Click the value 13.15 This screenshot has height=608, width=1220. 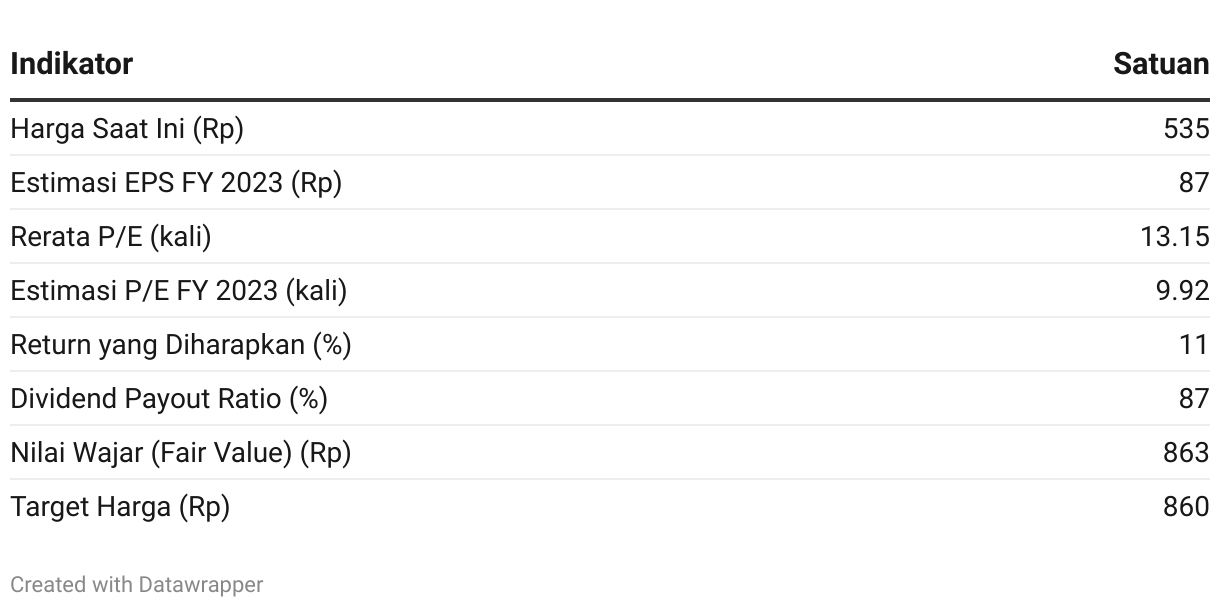(1175, 237)
